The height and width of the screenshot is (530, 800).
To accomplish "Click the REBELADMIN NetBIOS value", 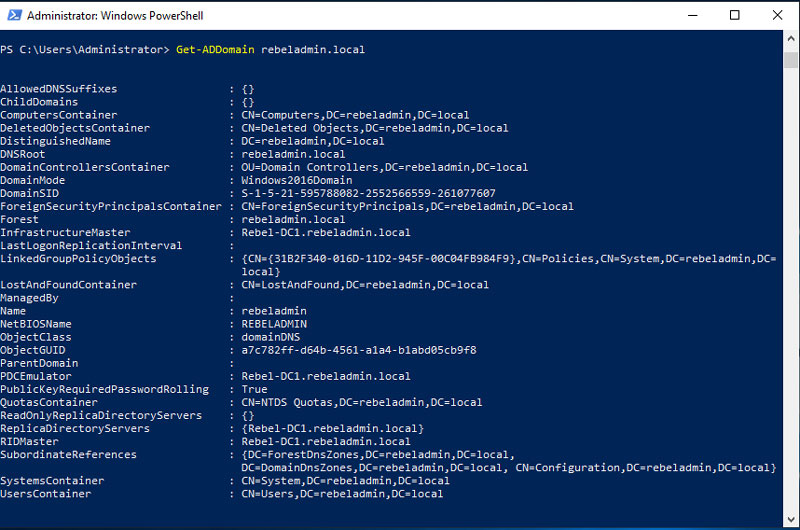I will [x=274, y=324].
